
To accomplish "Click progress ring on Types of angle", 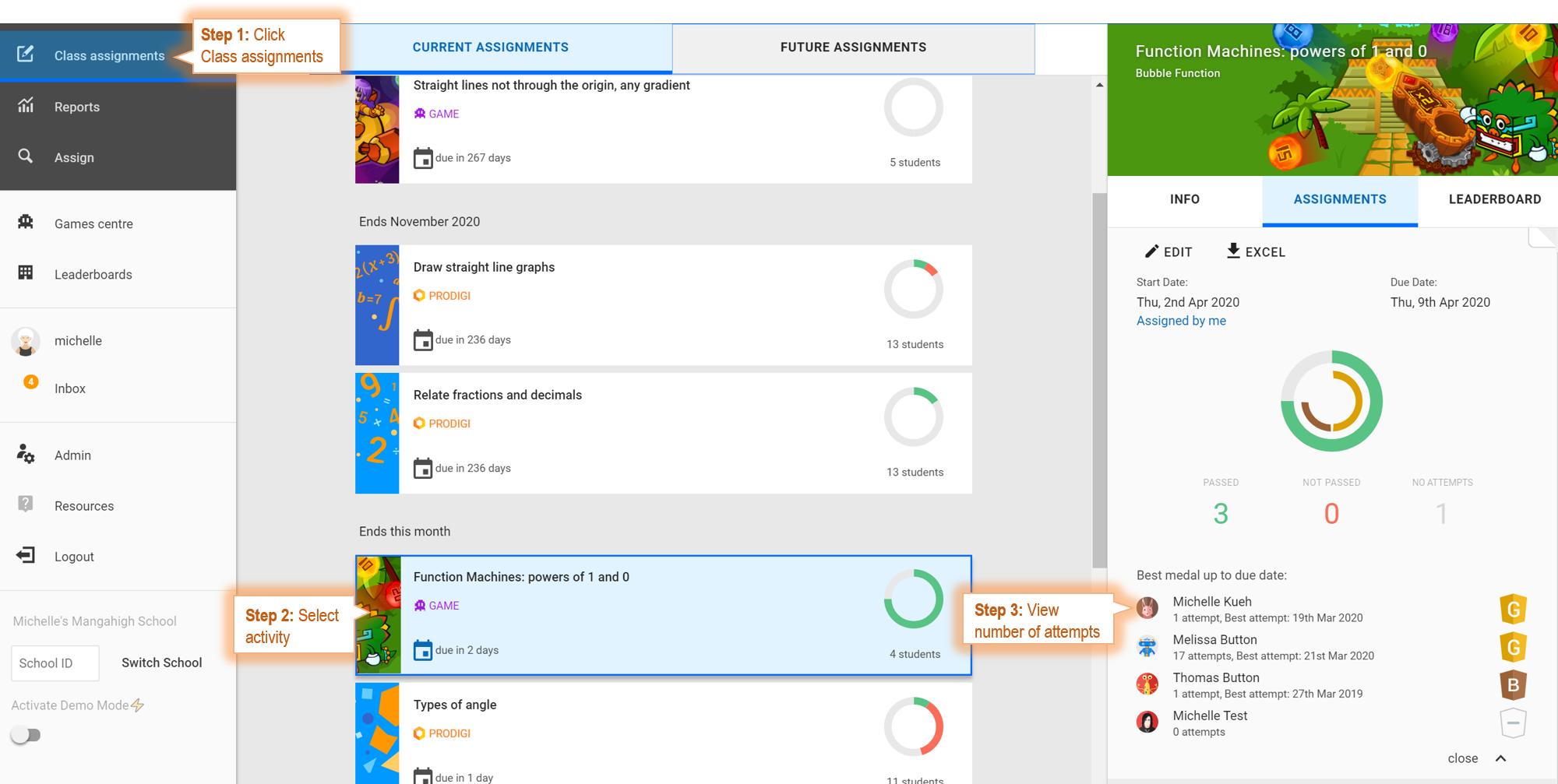I will pos(914,726).
